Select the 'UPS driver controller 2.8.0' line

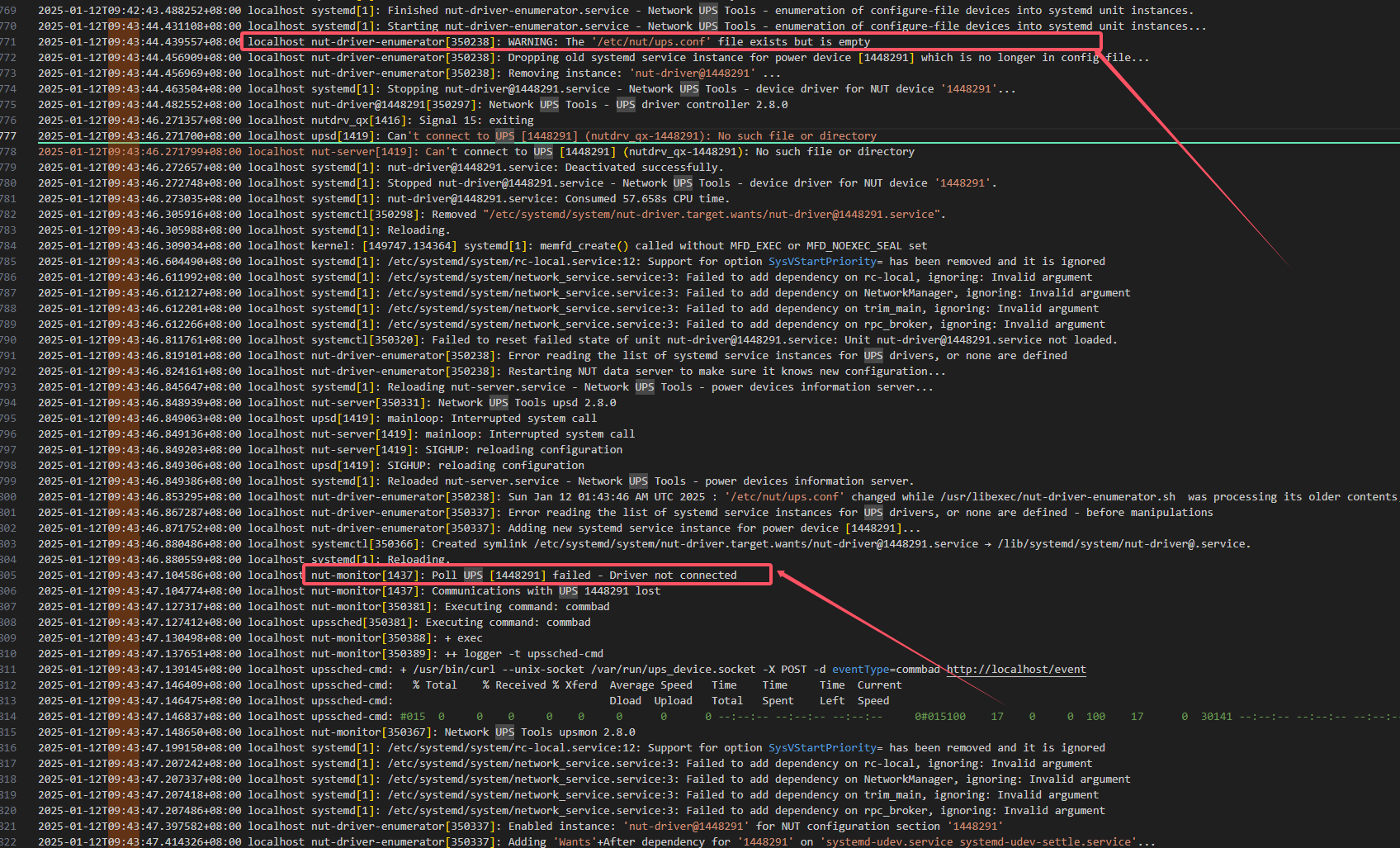(413, 105)
